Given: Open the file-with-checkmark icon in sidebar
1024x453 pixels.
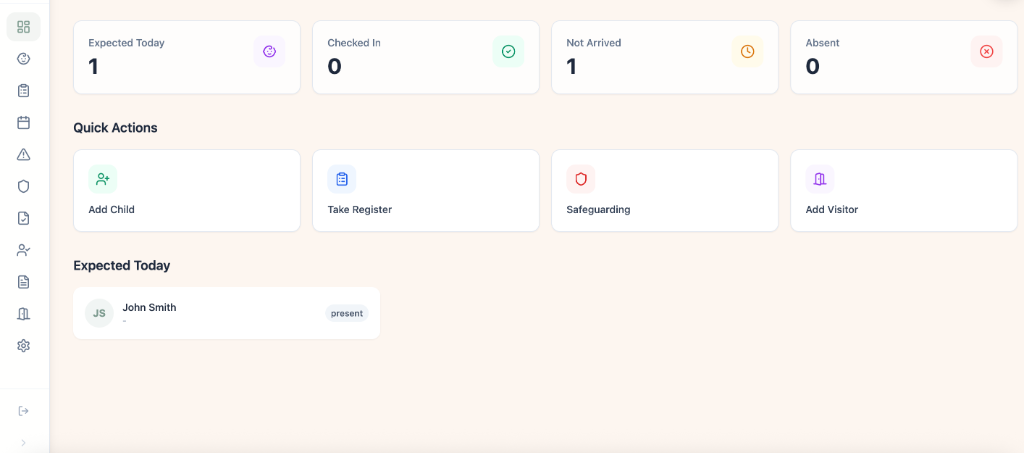Looking at the screenshot, I should tap(24, 219).
